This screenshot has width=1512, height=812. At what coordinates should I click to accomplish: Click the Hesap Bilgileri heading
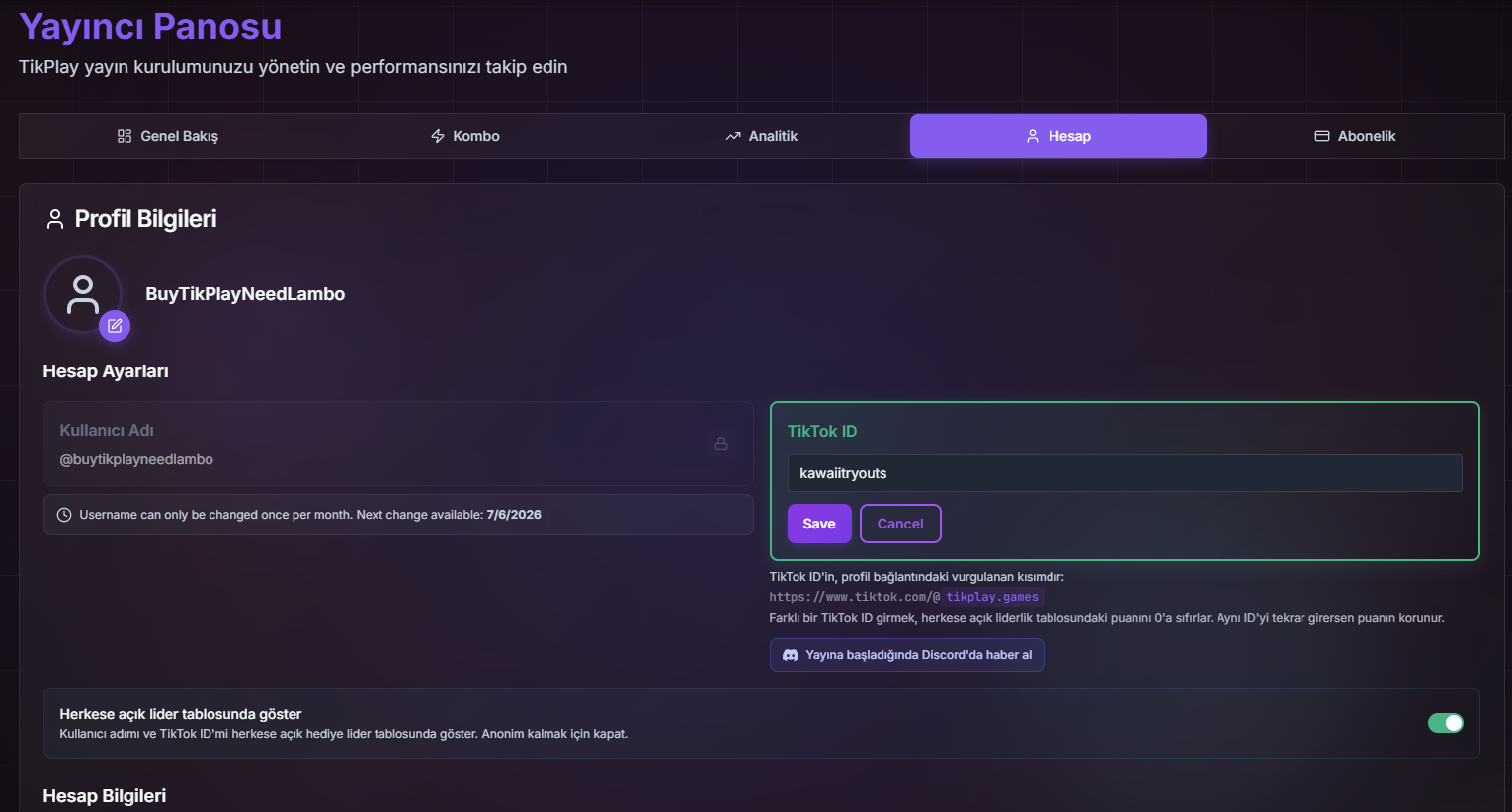(105, 796)
